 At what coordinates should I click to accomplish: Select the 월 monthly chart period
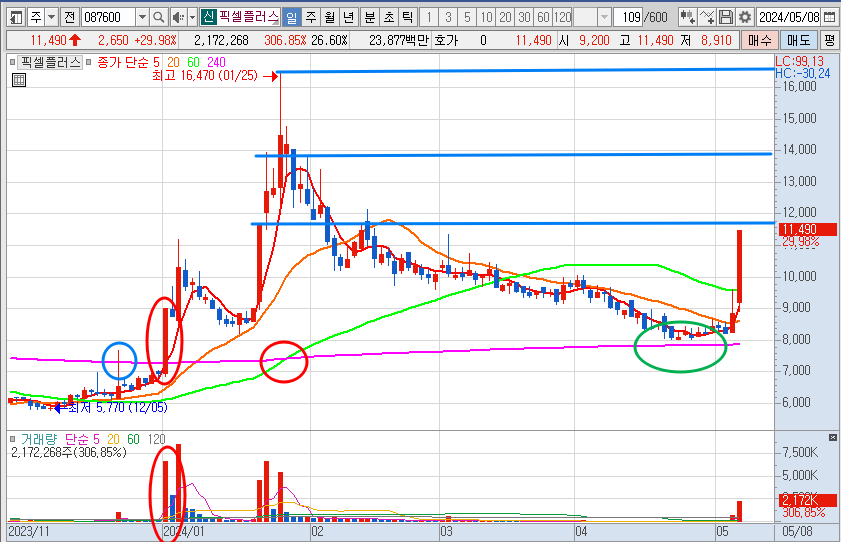coord(329,18)
